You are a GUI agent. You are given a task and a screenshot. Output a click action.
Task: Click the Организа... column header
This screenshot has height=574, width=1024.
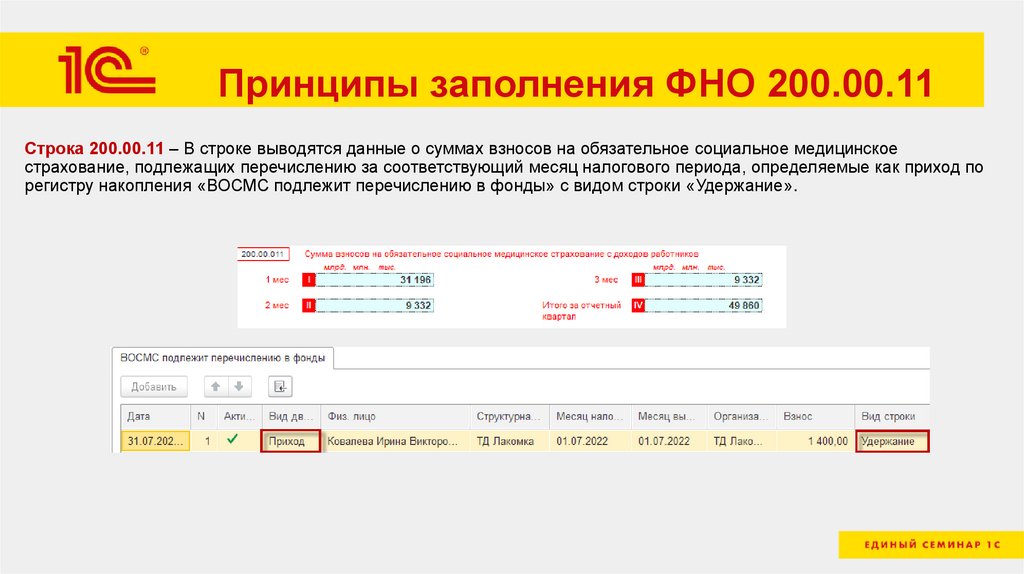[742, 416]
